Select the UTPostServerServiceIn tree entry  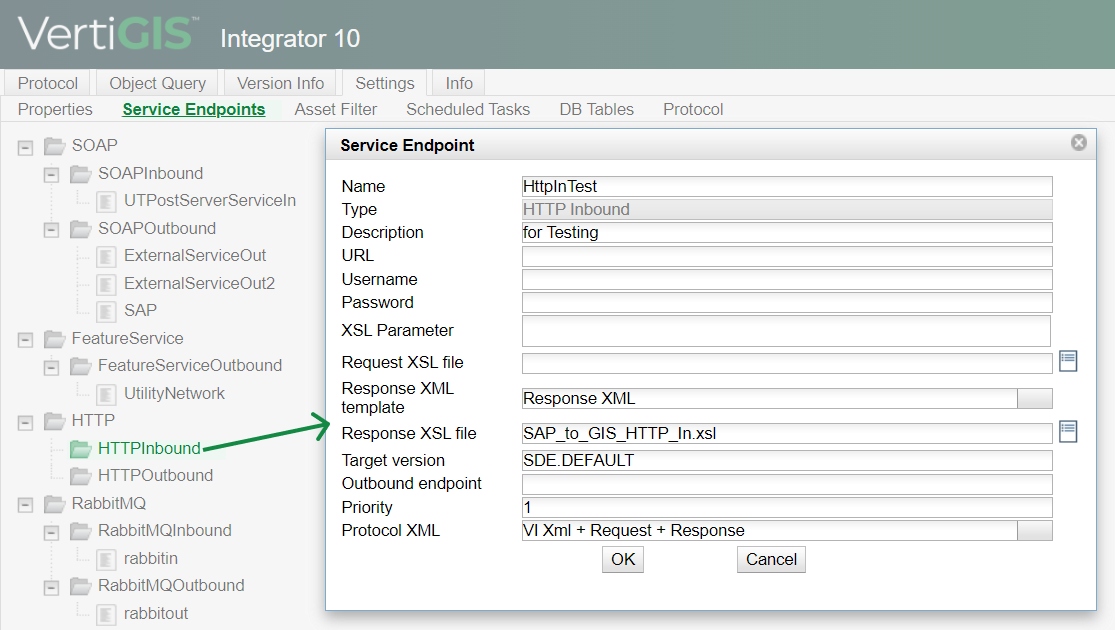[210, 201]
